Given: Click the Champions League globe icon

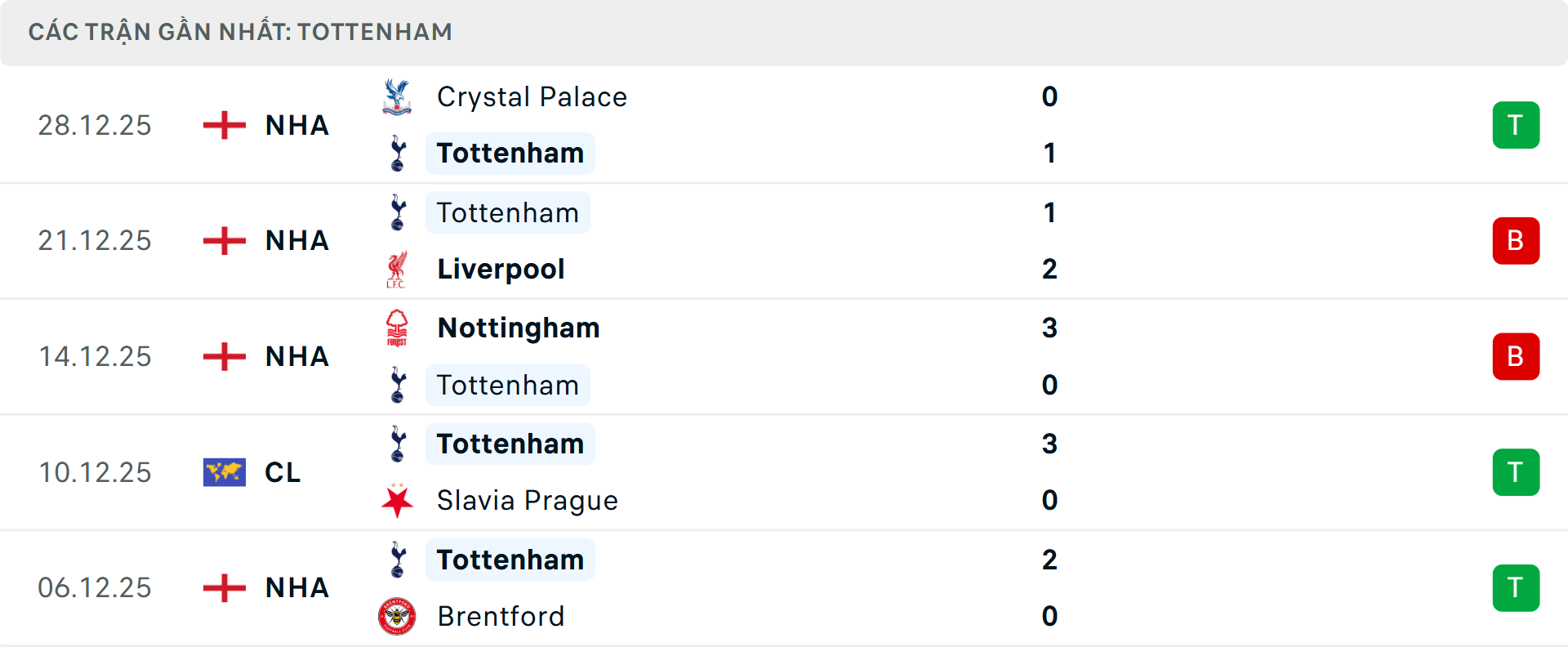Looking at the screenshot, I should pyautogui.click(x=223, y=472).
